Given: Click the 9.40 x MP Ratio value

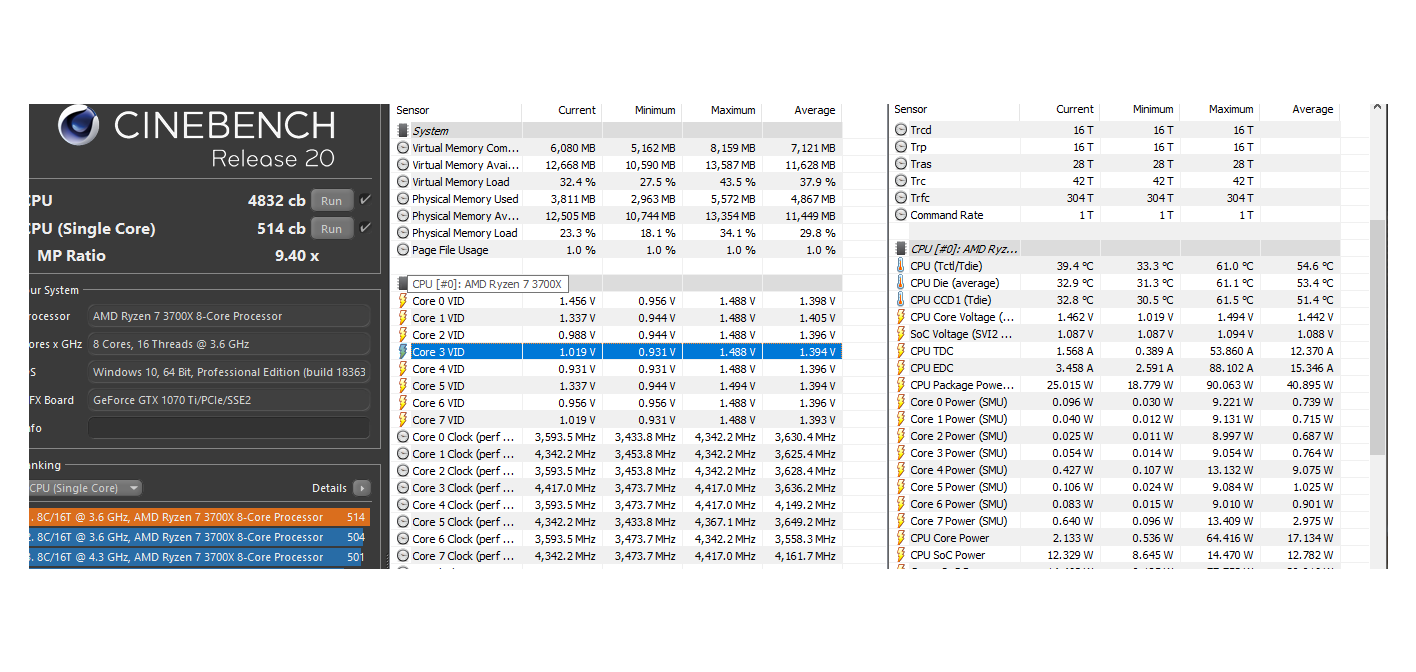Looking at the screenshot, I should tap(297, 256).
